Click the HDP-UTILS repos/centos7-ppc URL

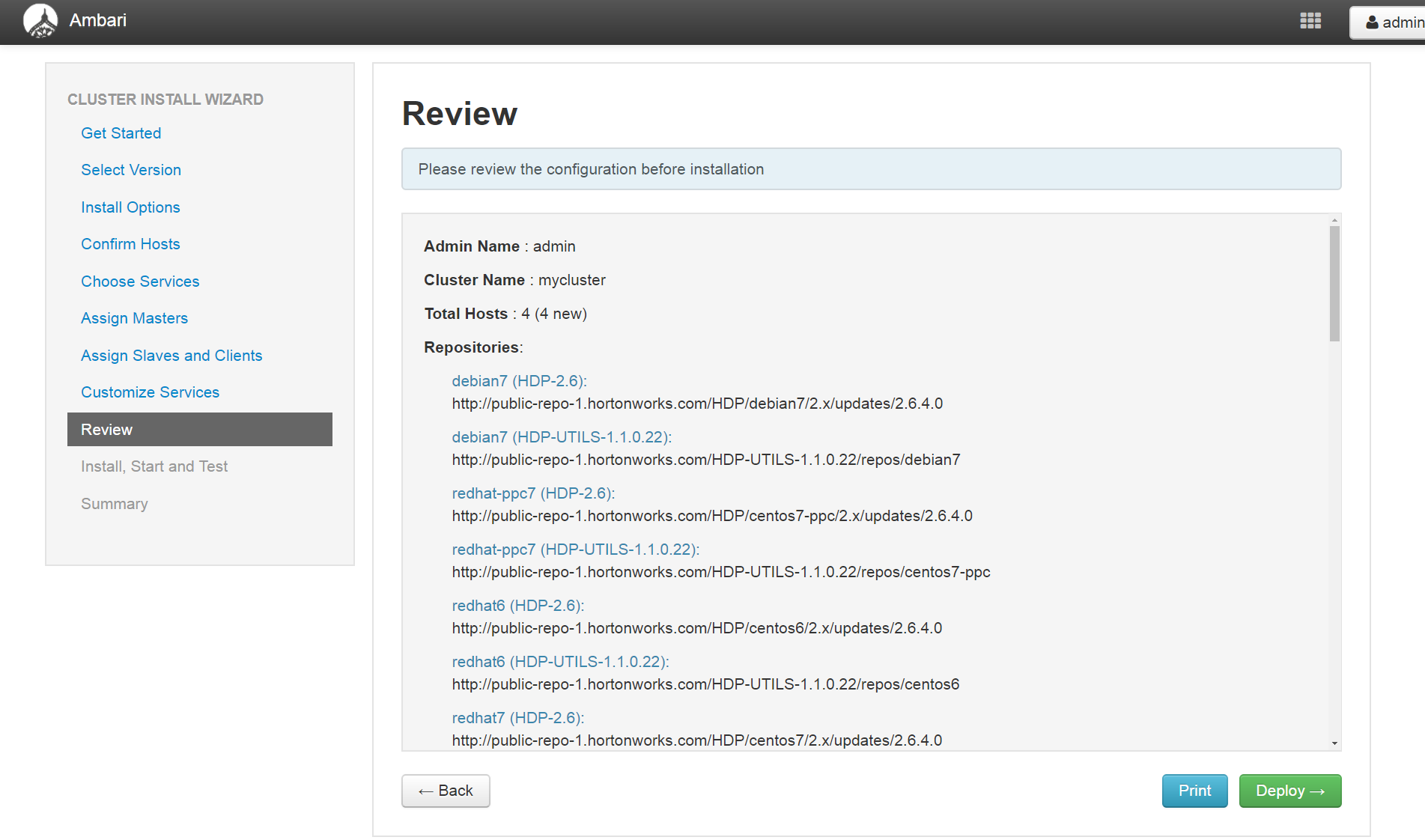pos(721,572)
